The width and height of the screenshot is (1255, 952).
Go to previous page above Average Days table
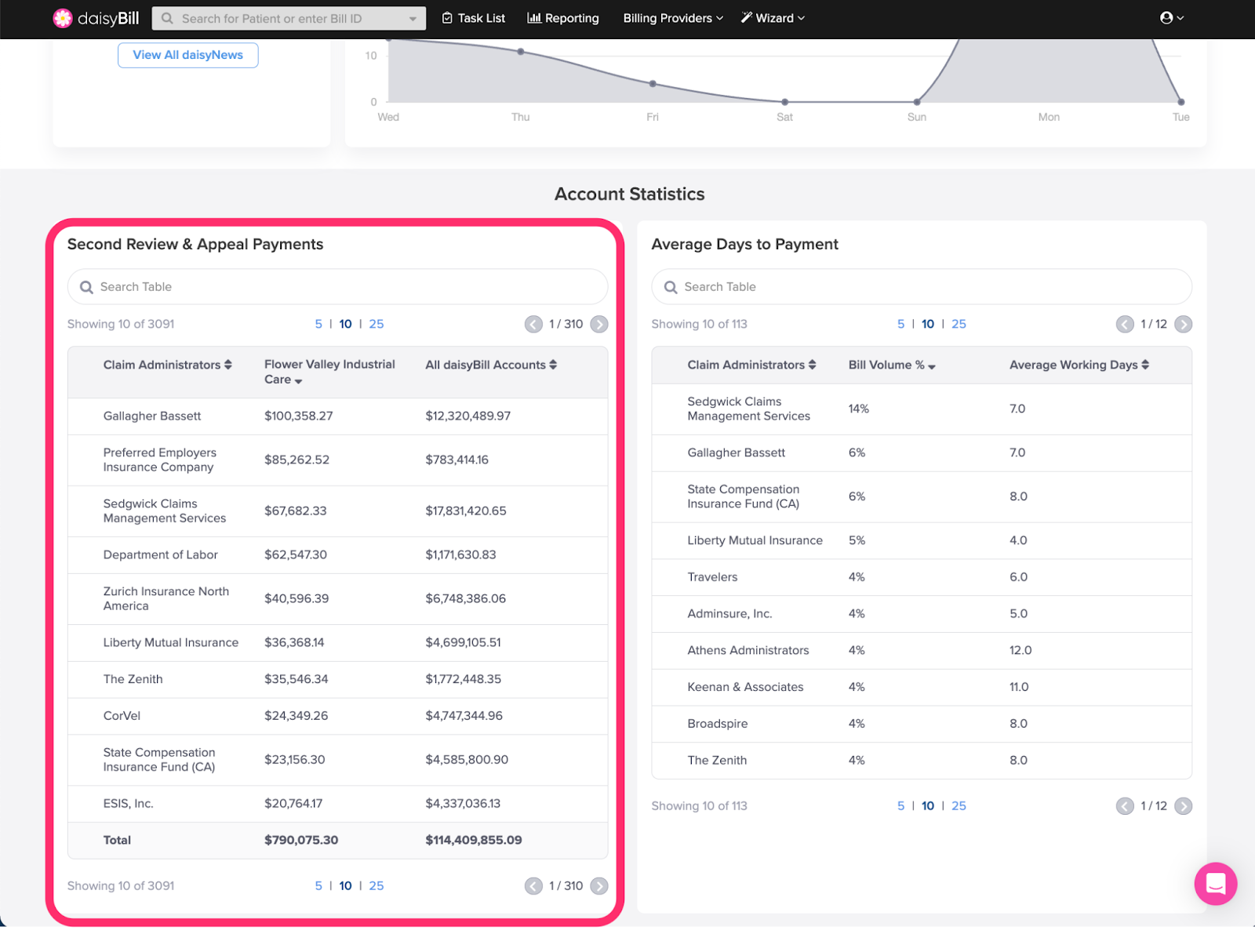(1125, 324)
